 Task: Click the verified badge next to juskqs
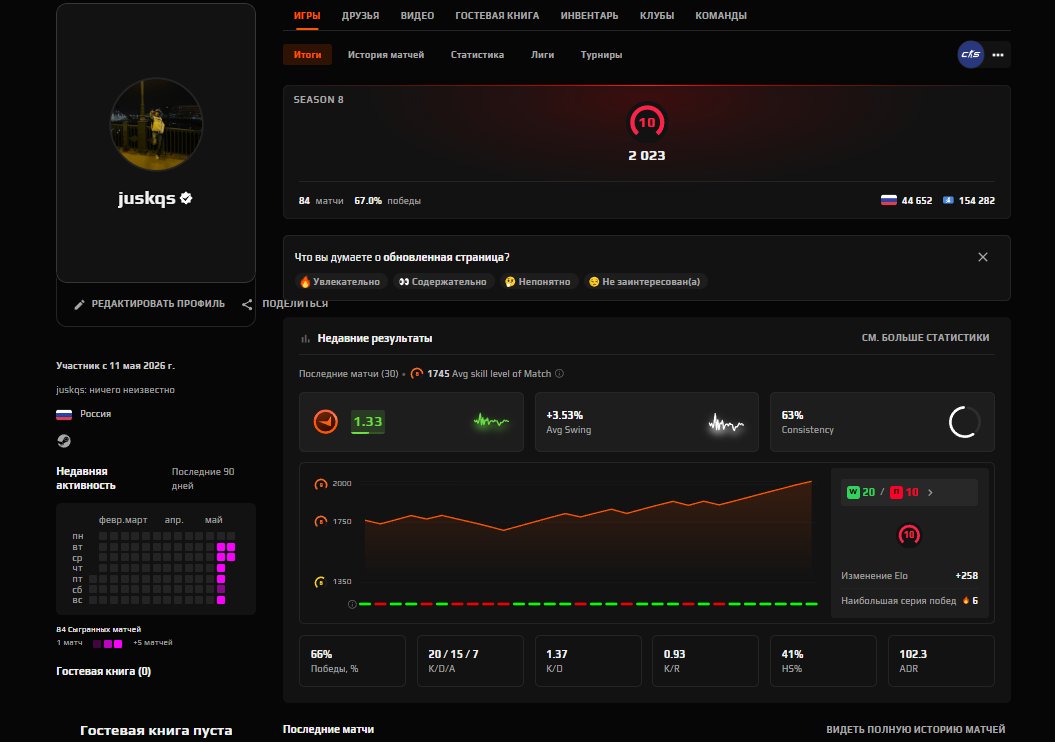click(x=186, y=198)
